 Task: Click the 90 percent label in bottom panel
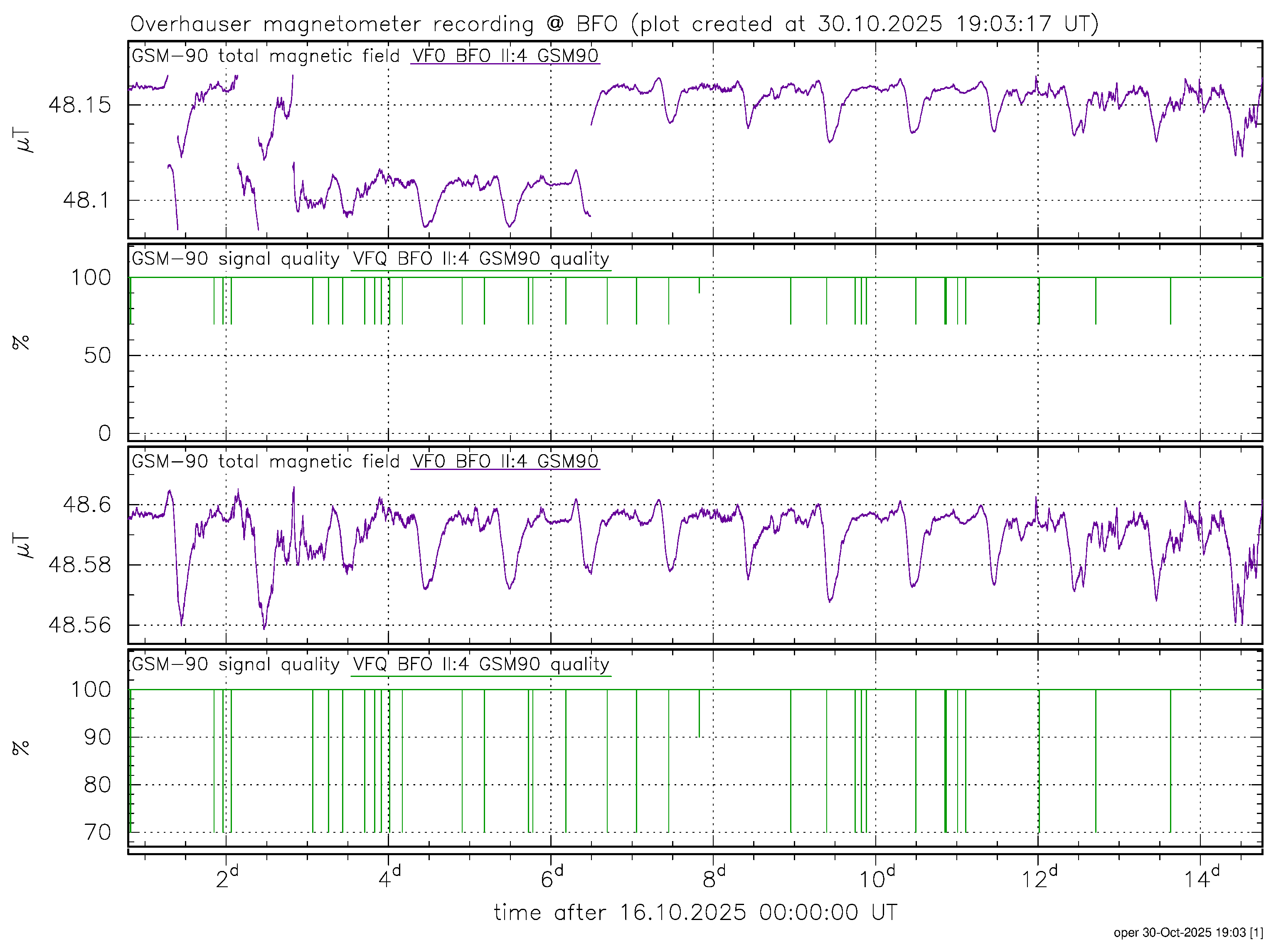[x=97, y=737]
